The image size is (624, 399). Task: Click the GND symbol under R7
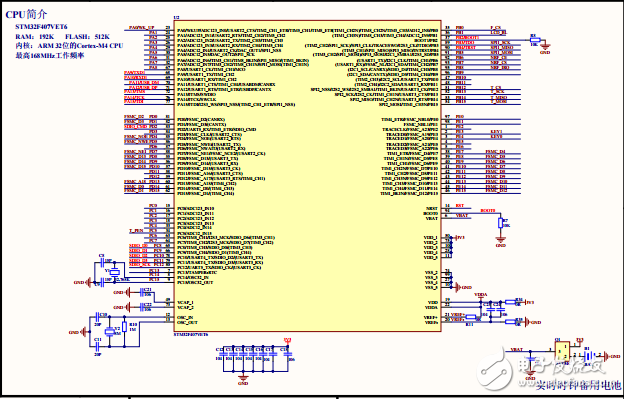(501, 241)
